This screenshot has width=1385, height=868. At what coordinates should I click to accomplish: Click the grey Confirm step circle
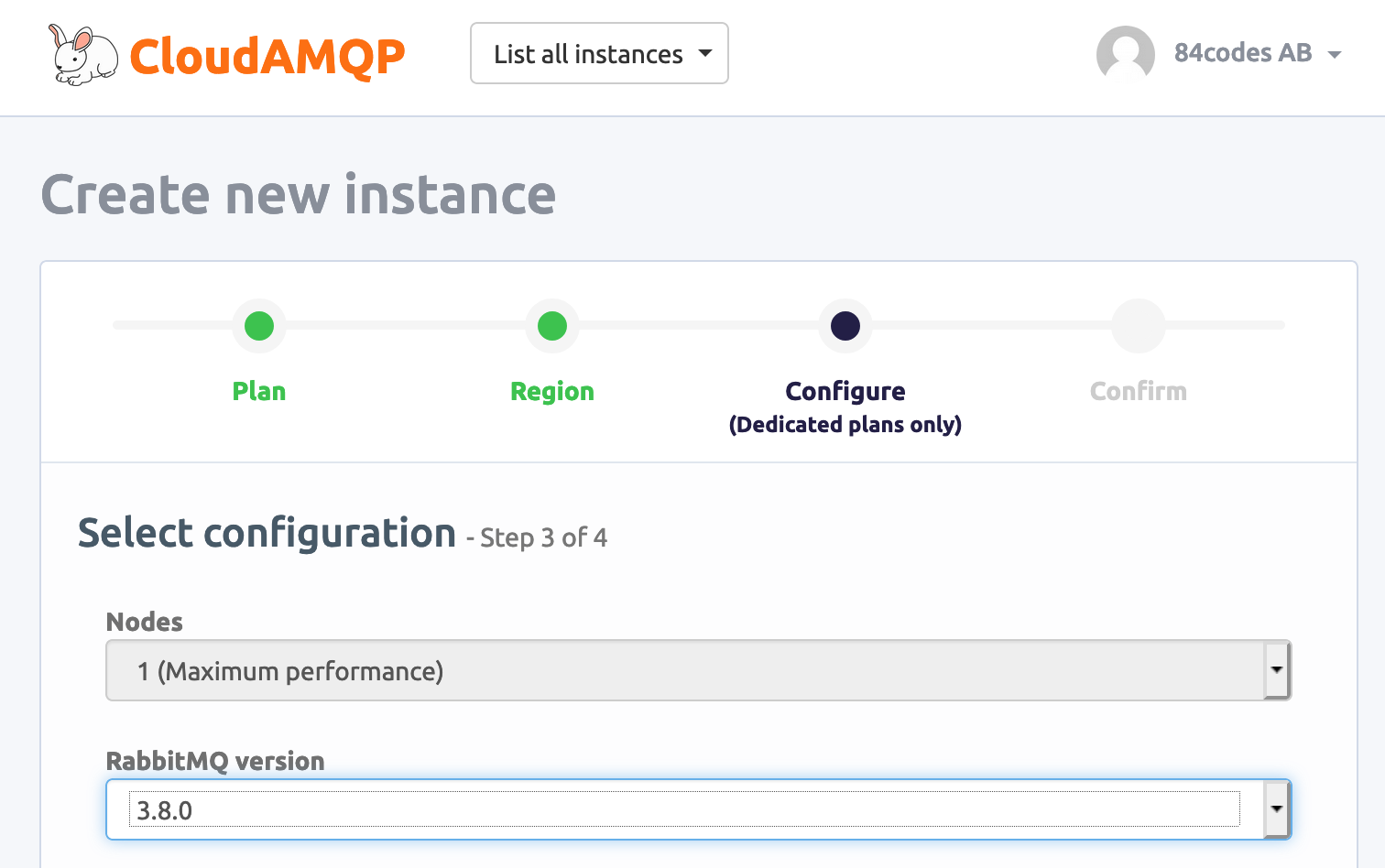click(1139, 326)
